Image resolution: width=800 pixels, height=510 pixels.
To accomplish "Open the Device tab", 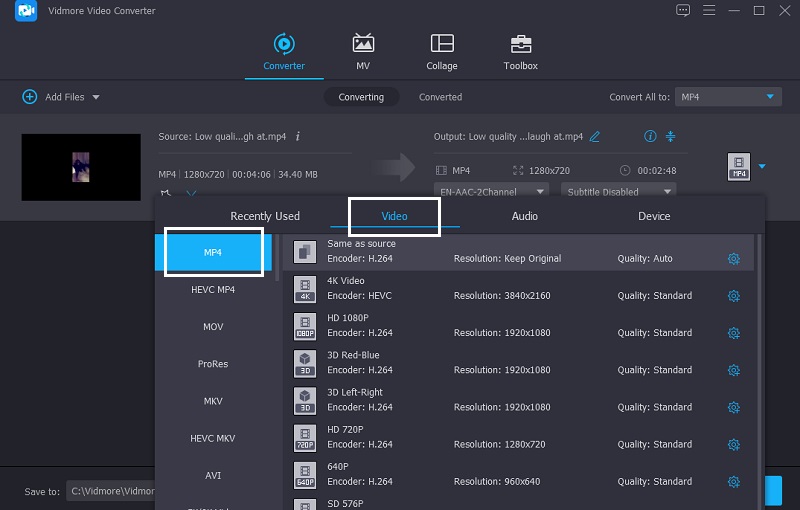I will click(x=654, y=216).
